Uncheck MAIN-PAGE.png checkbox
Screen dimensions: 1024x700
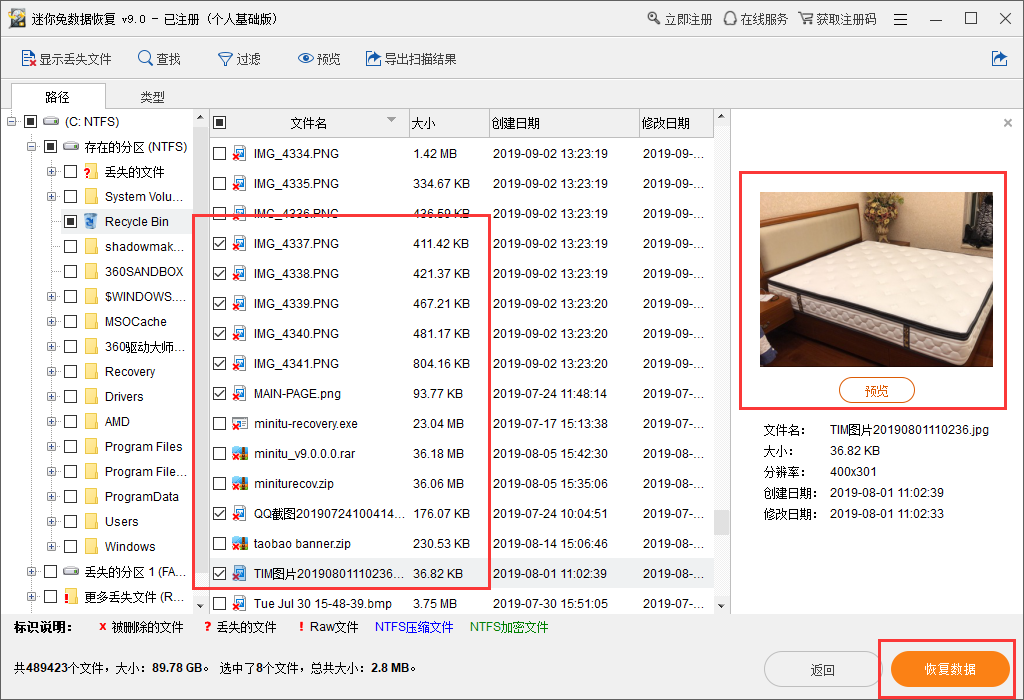pyautogui.click(x=219, y=394)
